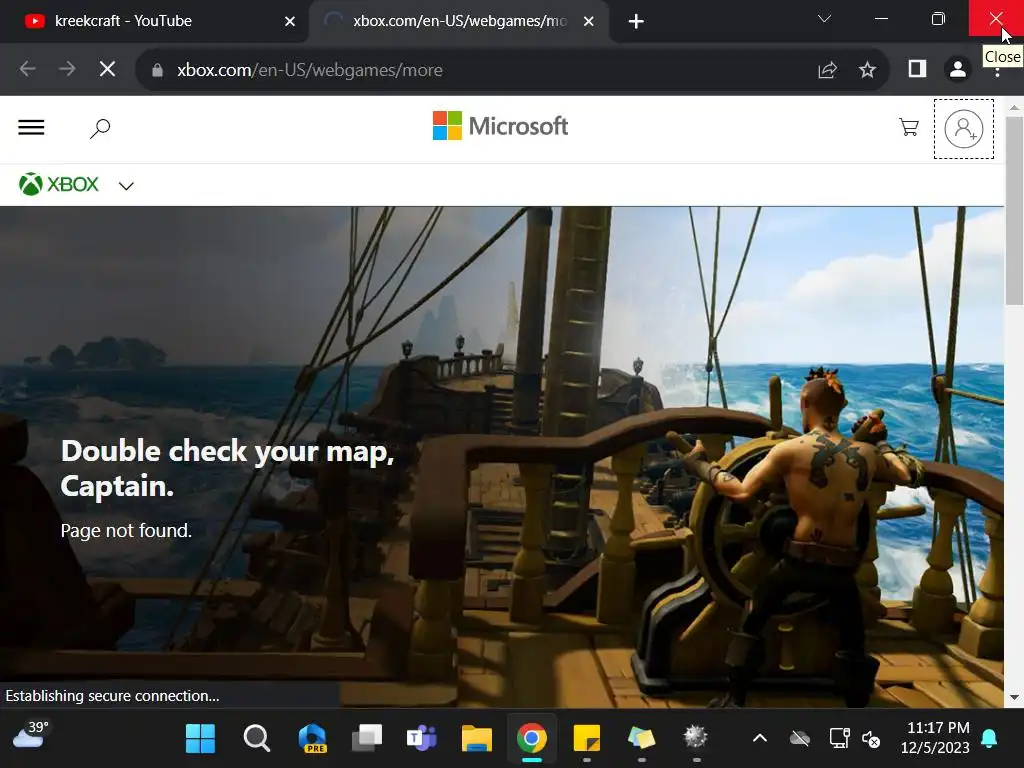Open the hamburger navigation menu
The image size is (1024, 768).
coord(31,127)
